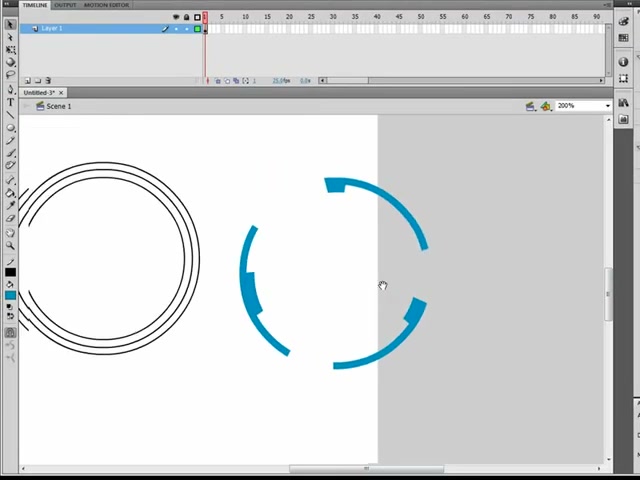Image resolution: width=640 pixels, height=480 pixels.
Task: Select the Text tool
Action: click(x=10, y=102)
